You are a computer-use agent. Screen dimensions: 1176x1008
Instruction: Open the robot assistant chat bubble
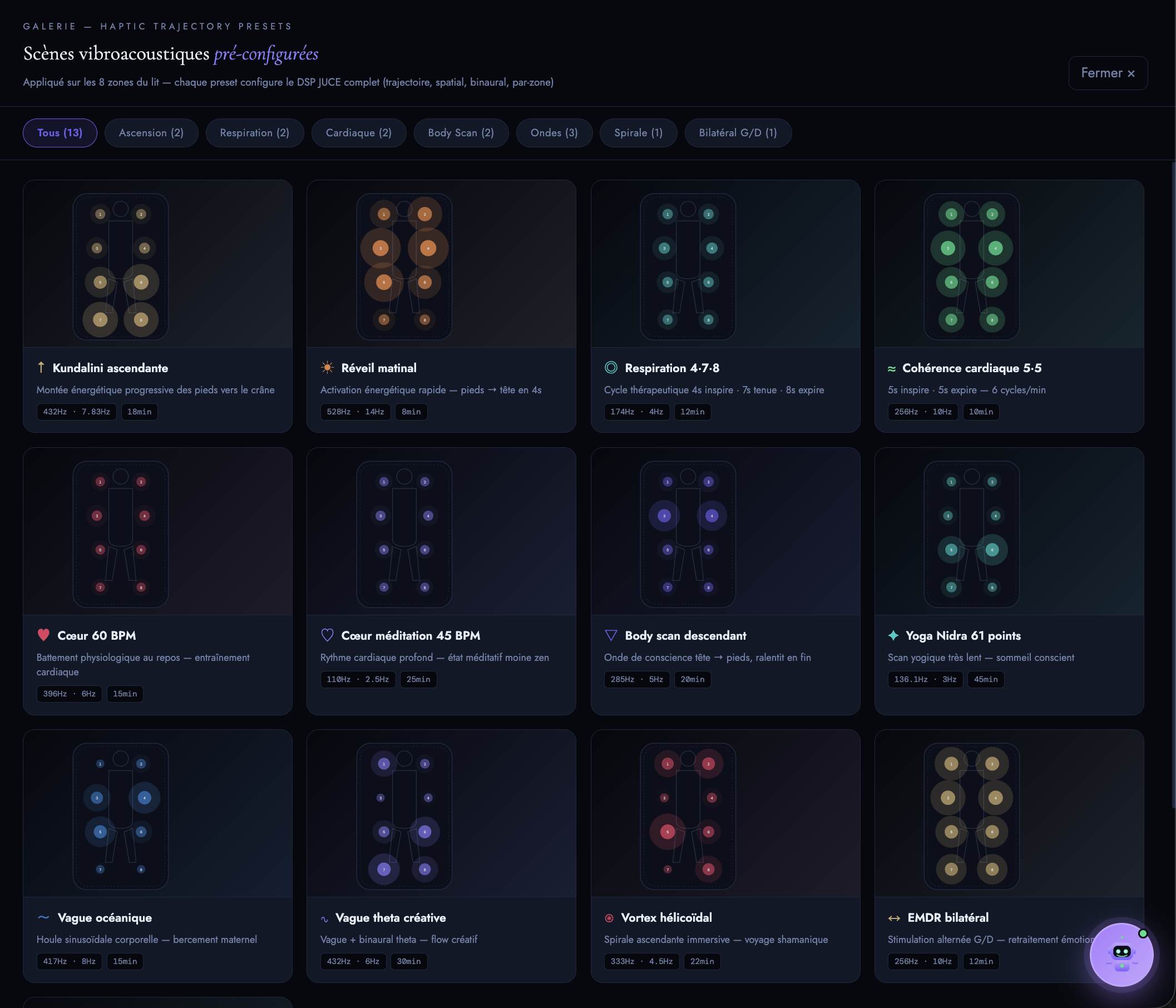pos(1121,955)
